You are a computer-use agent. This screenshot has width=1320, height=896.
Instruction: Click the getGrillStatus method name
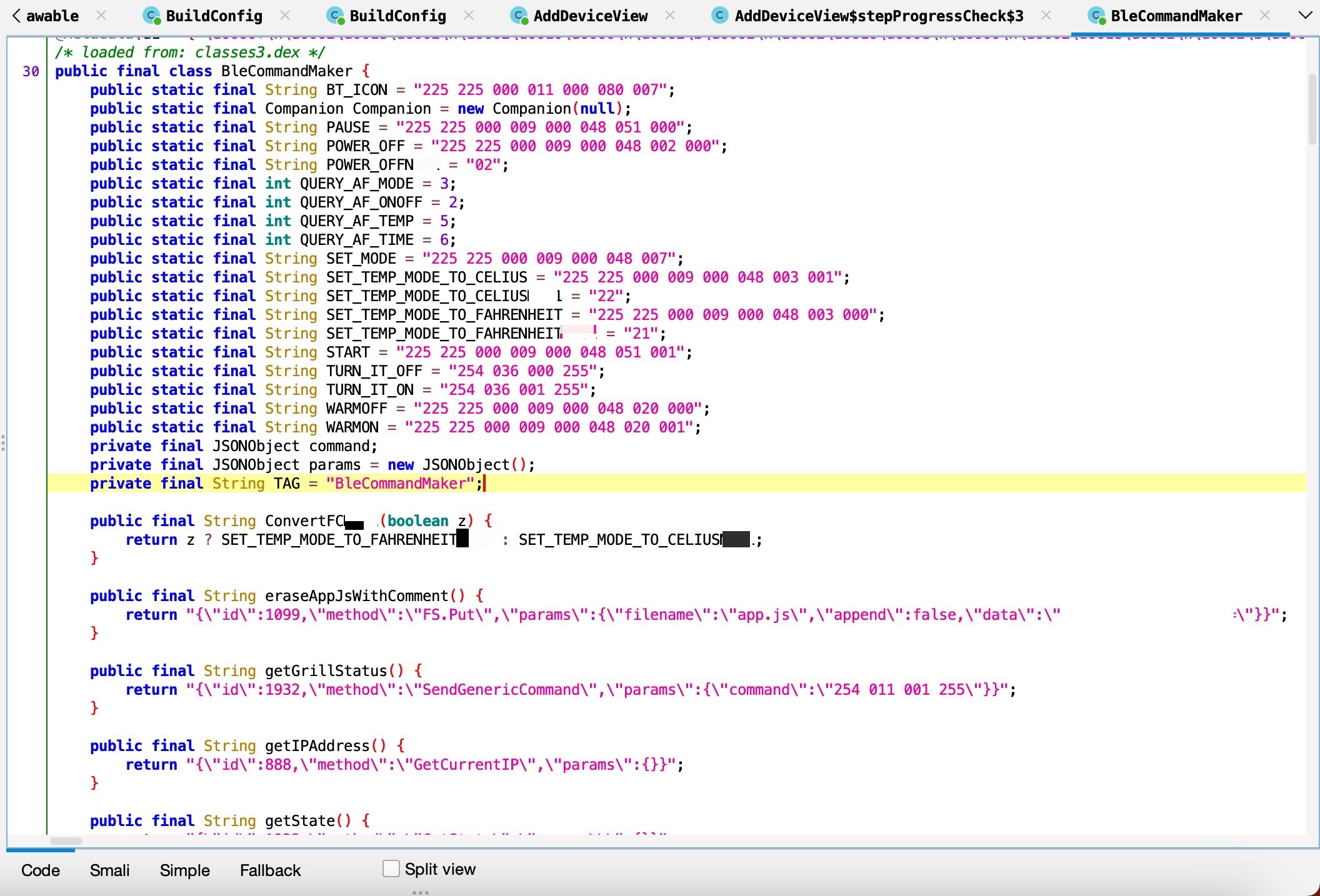pyautogui.click(x=326, y=671)
